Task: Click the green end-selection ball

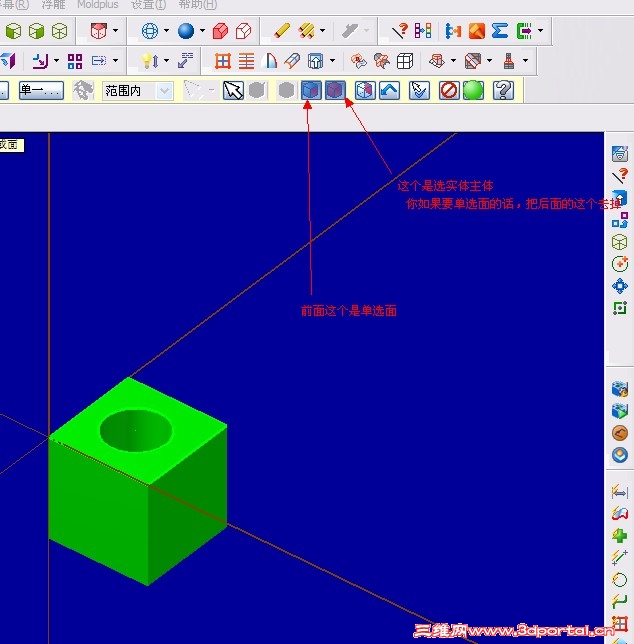Action: point(473,90)
